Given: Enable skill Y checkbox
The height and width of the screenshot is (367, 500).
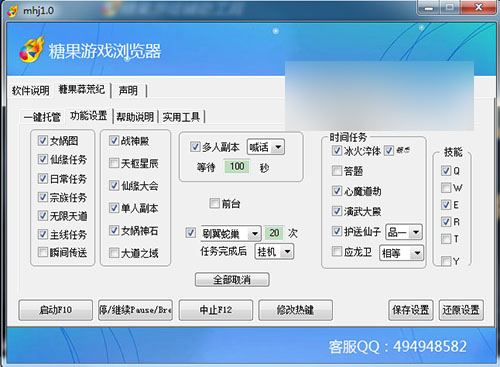Looking at the screenshot, I should [446, 261].
